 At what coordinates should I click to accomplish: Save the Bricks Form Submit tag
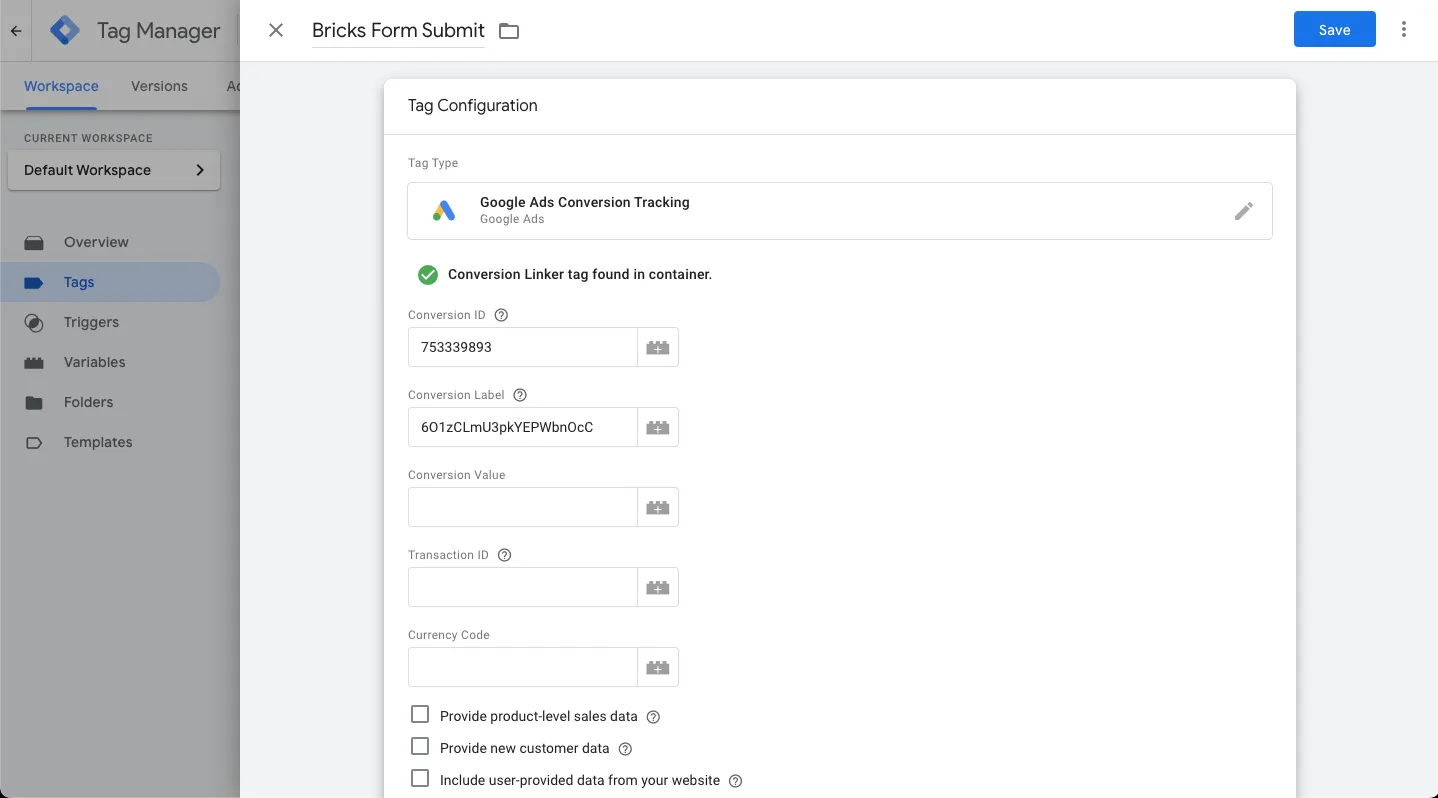pos(1334,29)
